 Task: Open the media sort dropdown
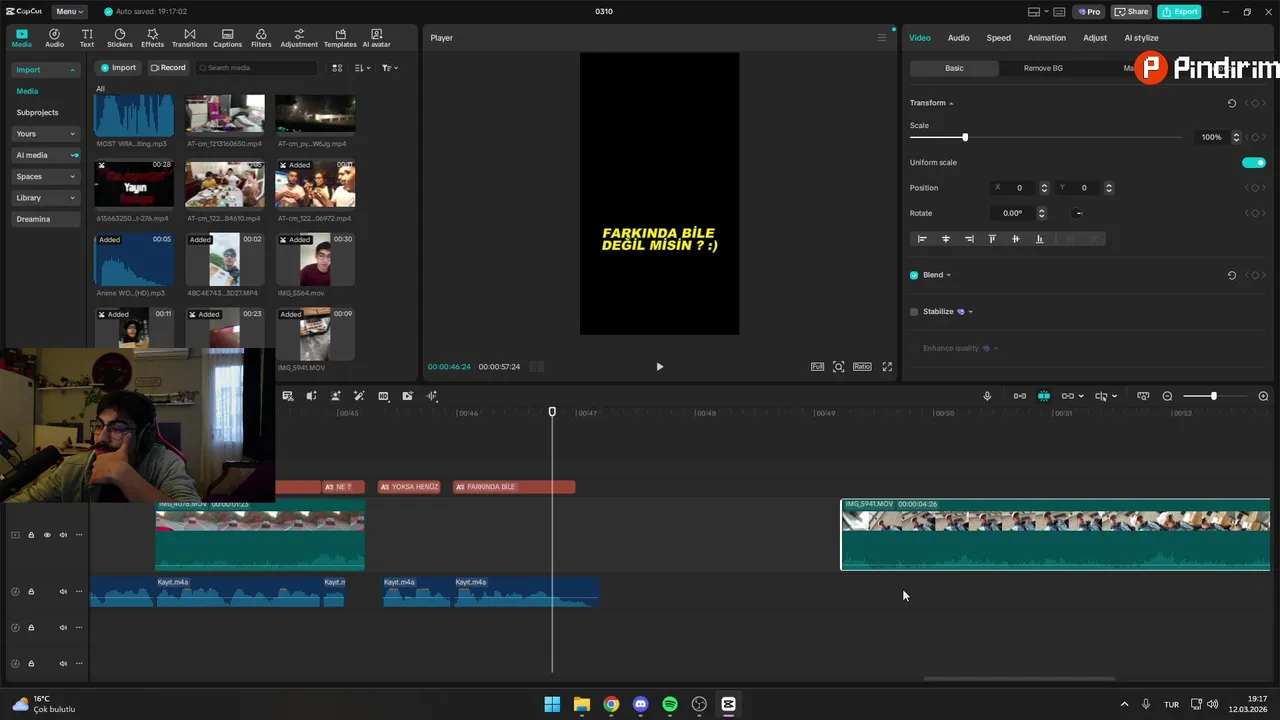coord(362,68)
